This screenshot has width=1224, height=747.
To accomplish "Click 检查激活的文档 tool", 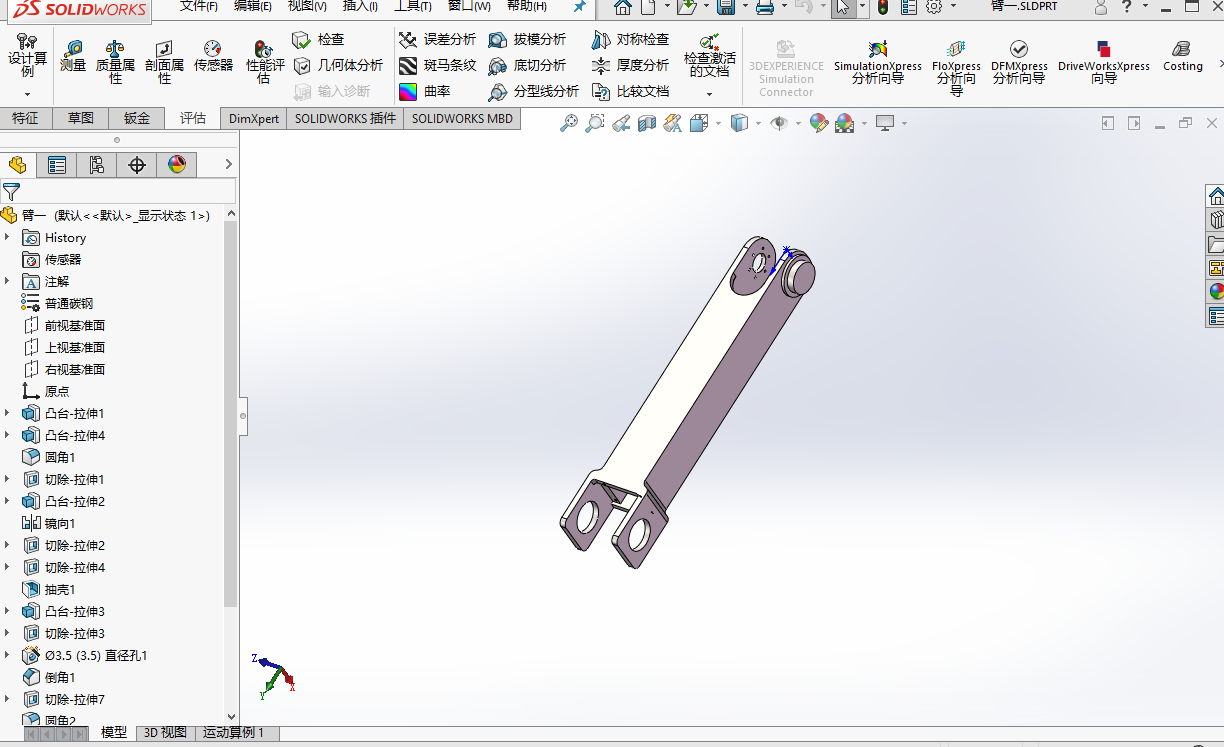I will tap(709, 57).
